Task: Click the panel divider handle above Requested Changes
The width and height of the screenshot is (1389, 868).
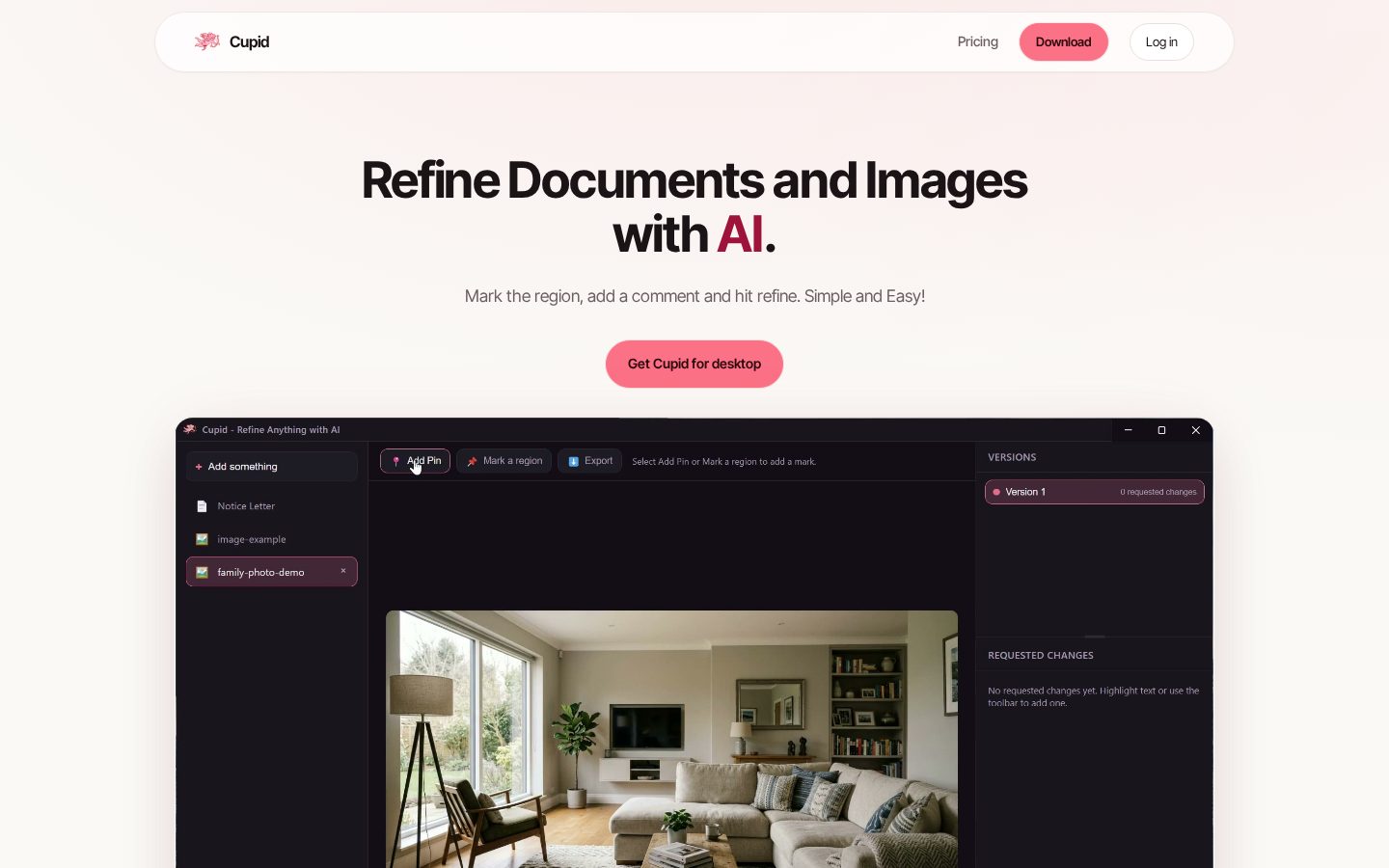Action: coord(1095,637)
